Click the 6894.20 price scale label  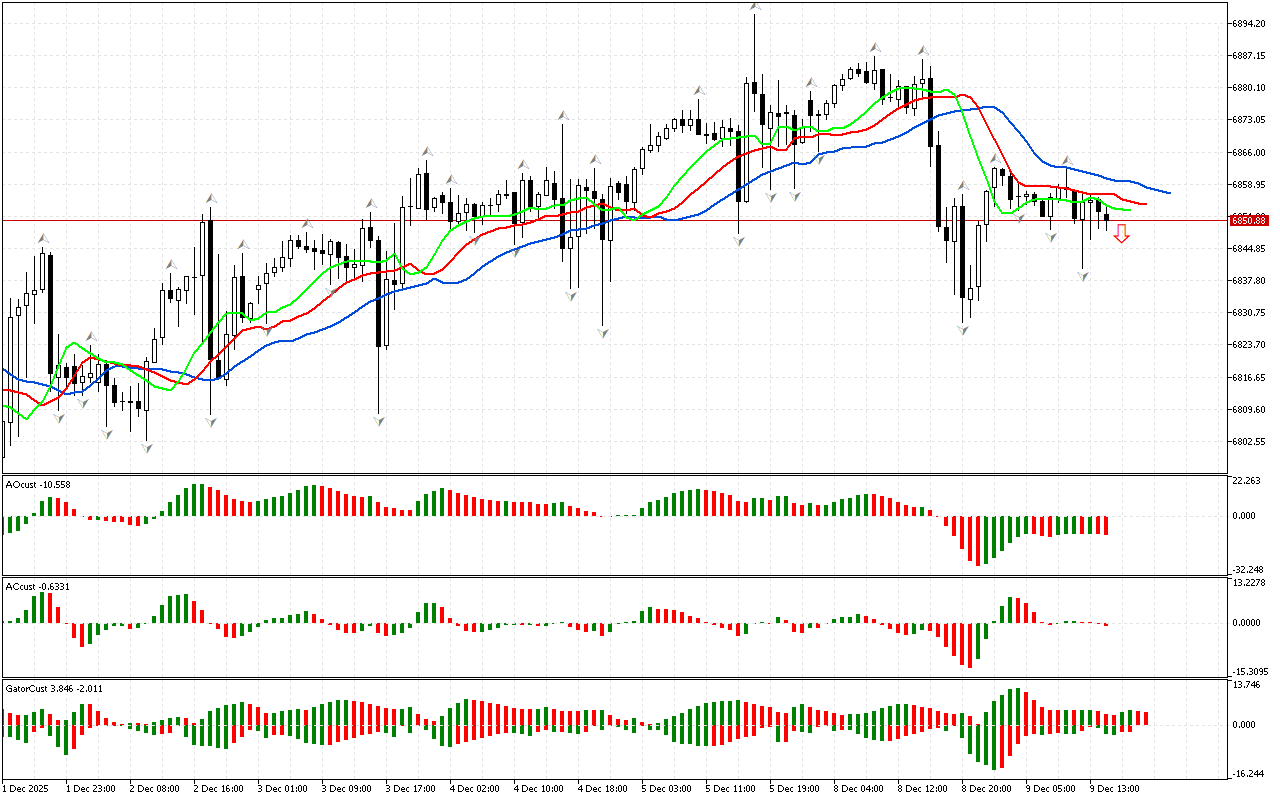[1250, 23]
